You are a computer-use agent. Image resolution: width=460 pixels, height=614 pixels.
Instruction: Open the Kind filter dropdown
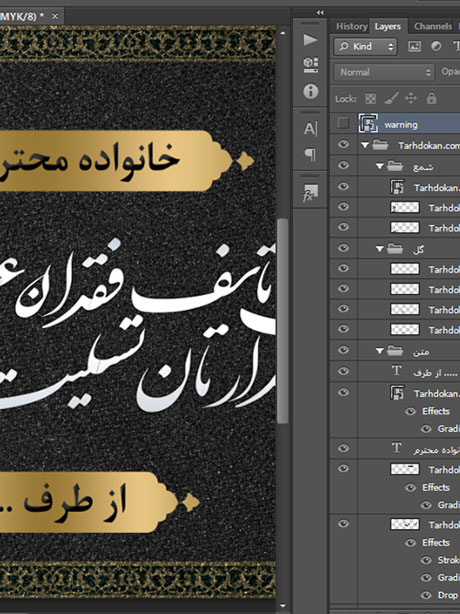point(365,47)
